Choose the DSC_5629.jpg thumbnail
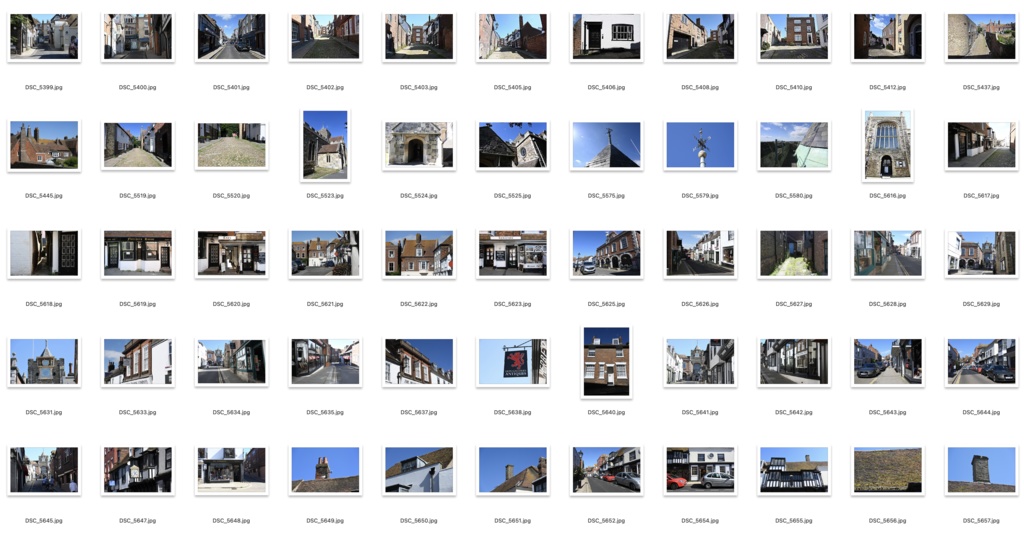The width and height of the screenshot is (1024, 533). 981,253
